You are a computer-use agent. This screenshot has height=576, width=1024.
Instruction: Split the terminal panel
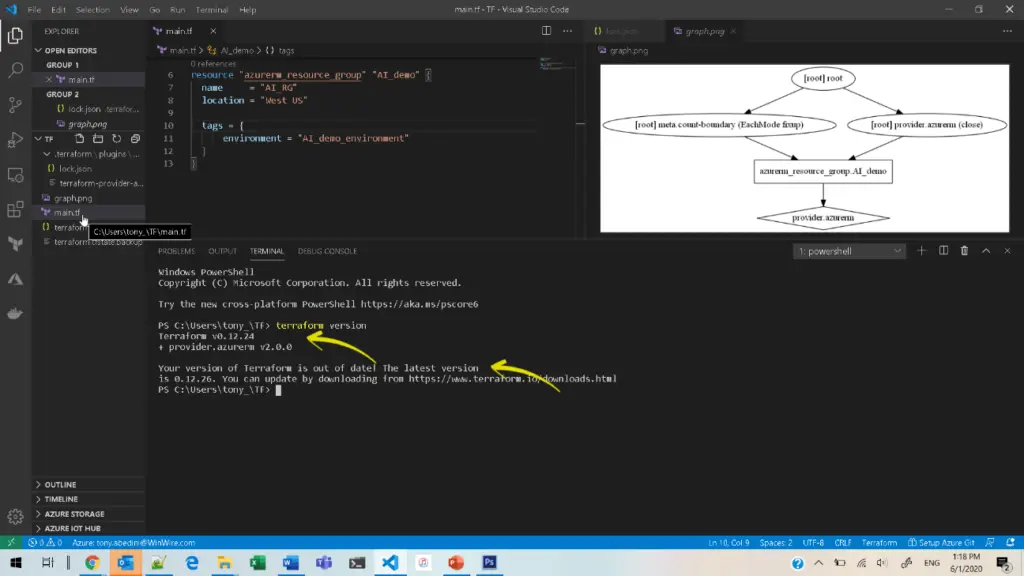pos(943,251)
